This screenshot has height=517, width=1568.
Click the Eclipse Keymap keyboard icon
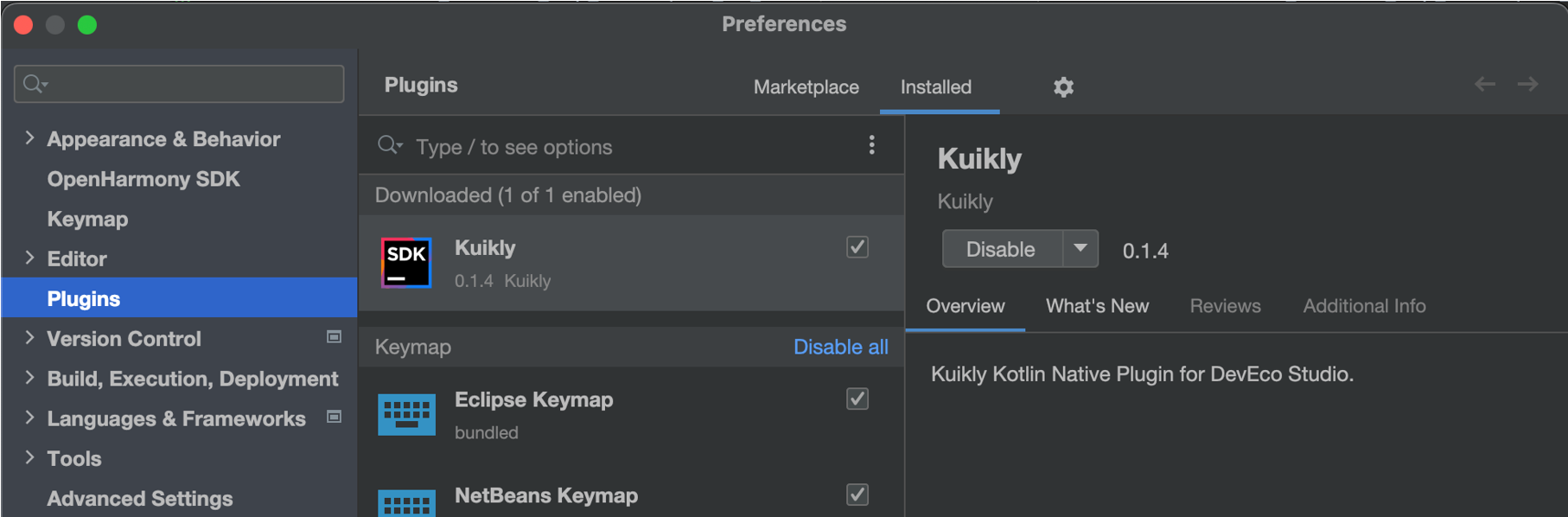[406, 414]
